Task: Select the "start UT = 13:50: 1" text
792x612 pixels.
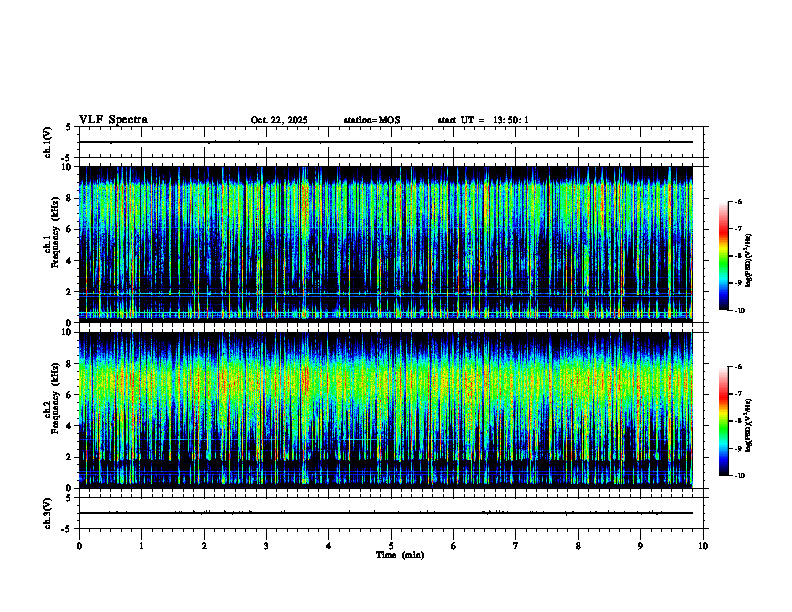Action: [483, 120]
